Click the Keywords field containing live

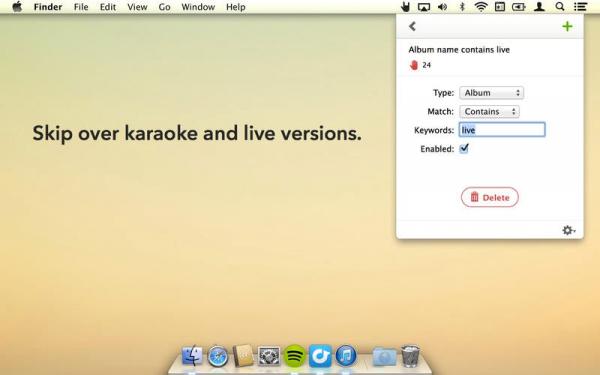coord(502,130)
